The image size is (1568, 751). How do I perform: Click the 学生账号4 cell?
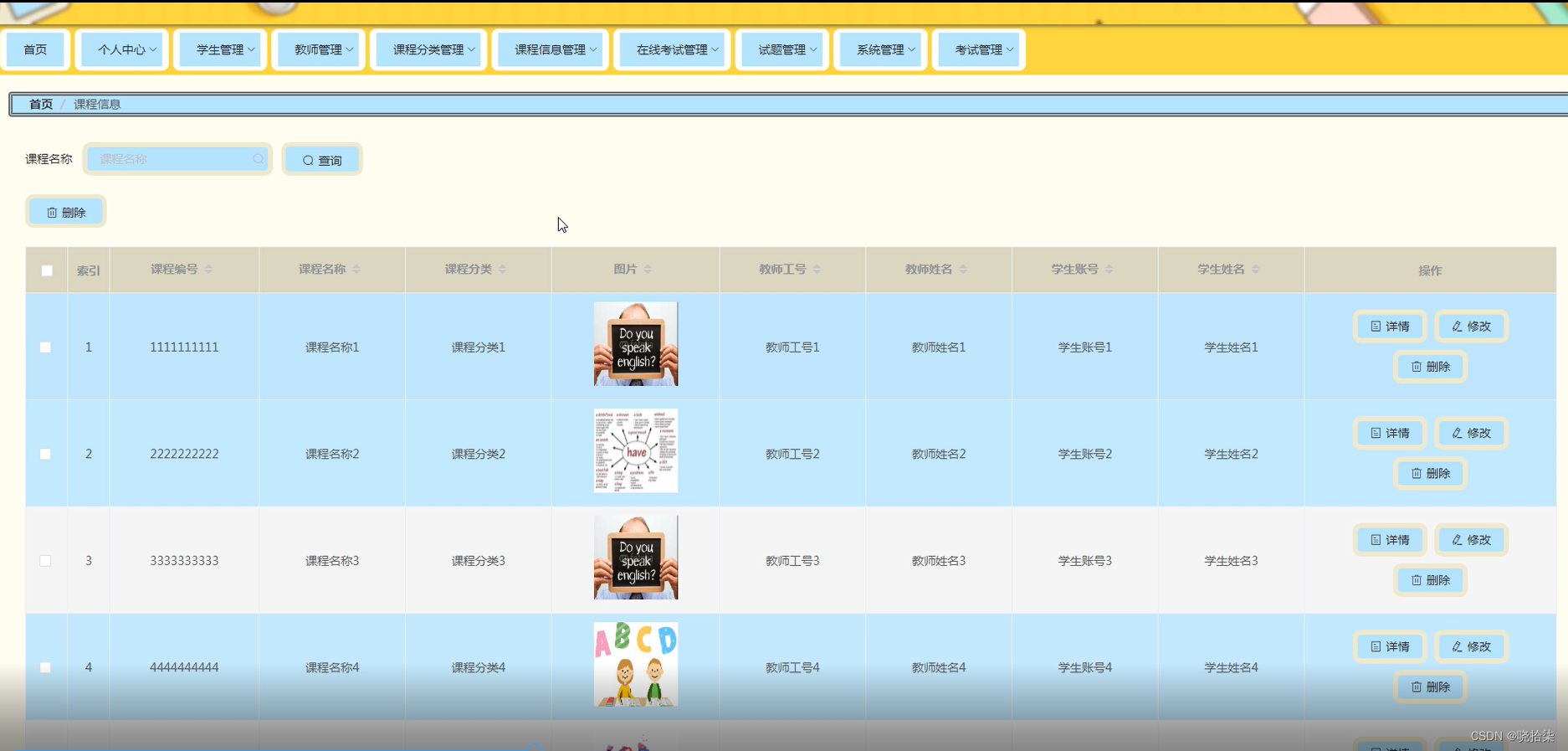[x=1085, y=667]
